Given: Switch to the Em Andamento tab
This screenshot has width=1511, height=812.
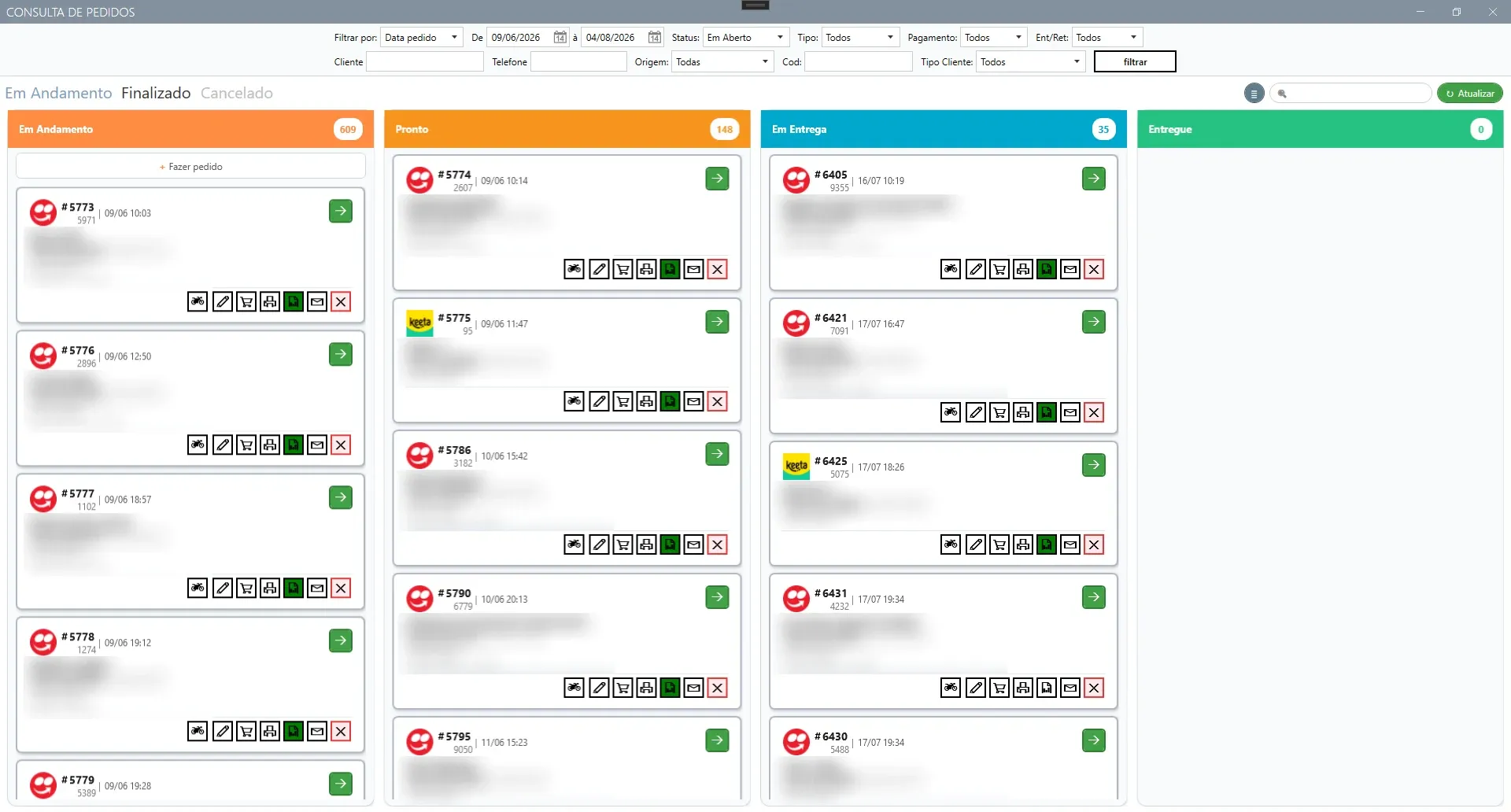Looking at the screenshot, I should coord(58,93).
